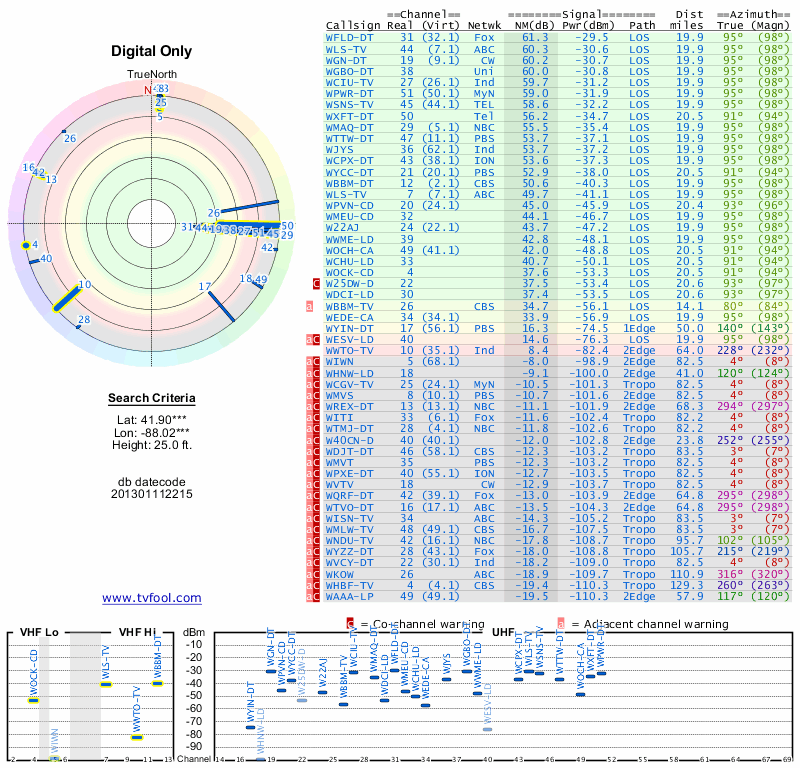
Task: Click the WESV-LD signal marker in UHF chart
Action: pyautogui.click(x=488, y=729)
